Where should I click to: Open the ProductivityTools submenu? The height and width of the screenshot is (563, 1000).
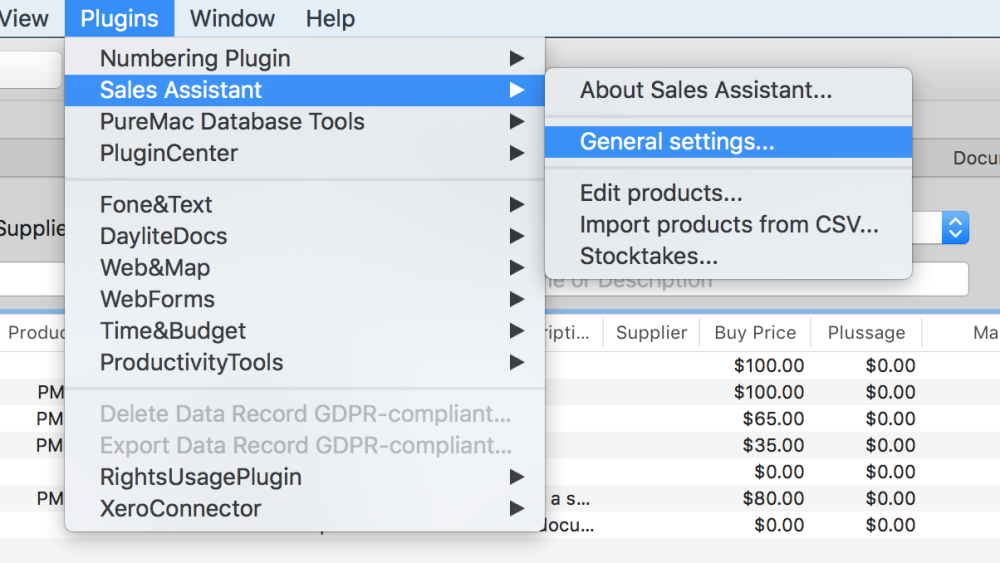191,363
